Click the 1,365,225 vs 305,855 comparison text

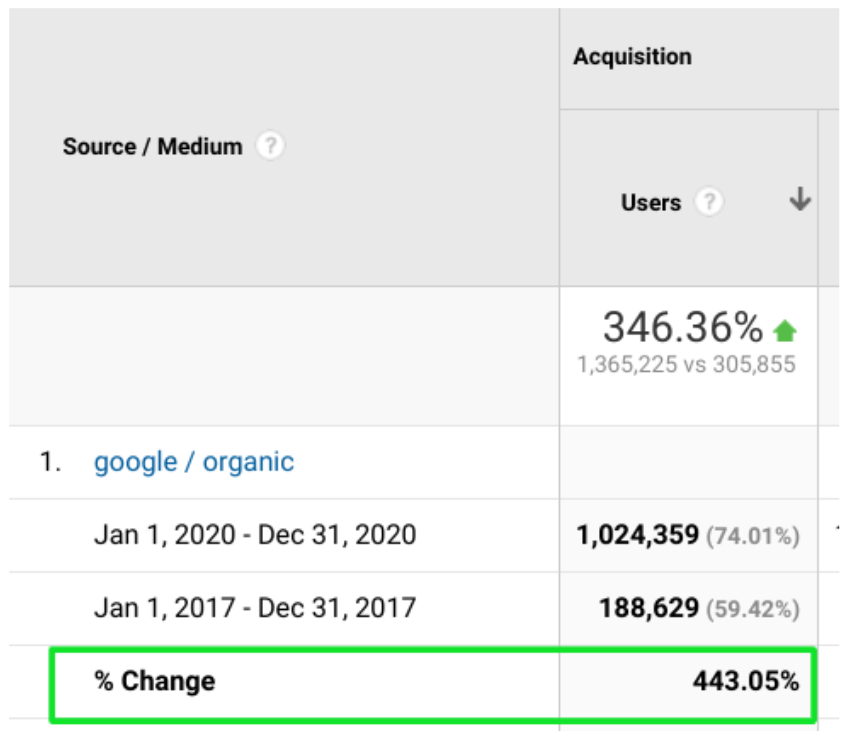click(x=686, y=365)
